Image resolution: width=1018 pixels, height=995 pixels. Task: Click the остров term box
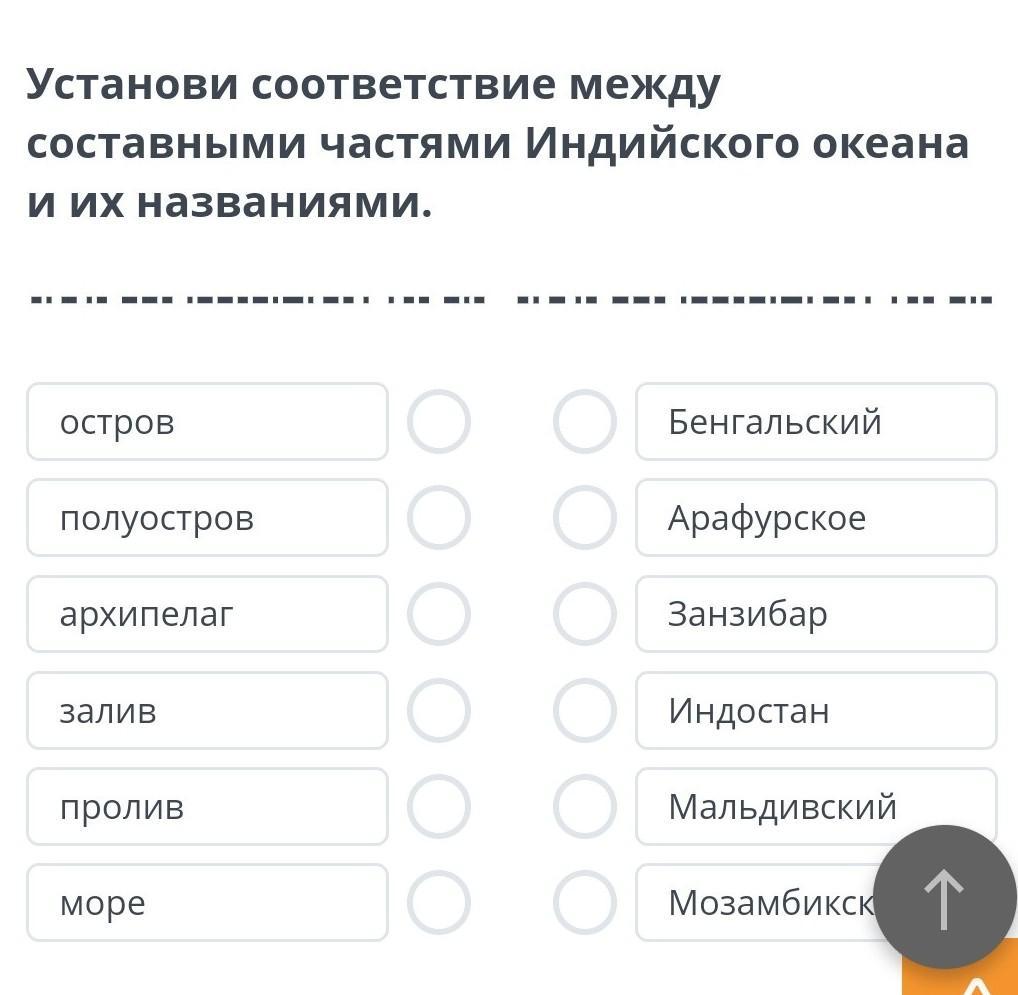pos(207,422)
